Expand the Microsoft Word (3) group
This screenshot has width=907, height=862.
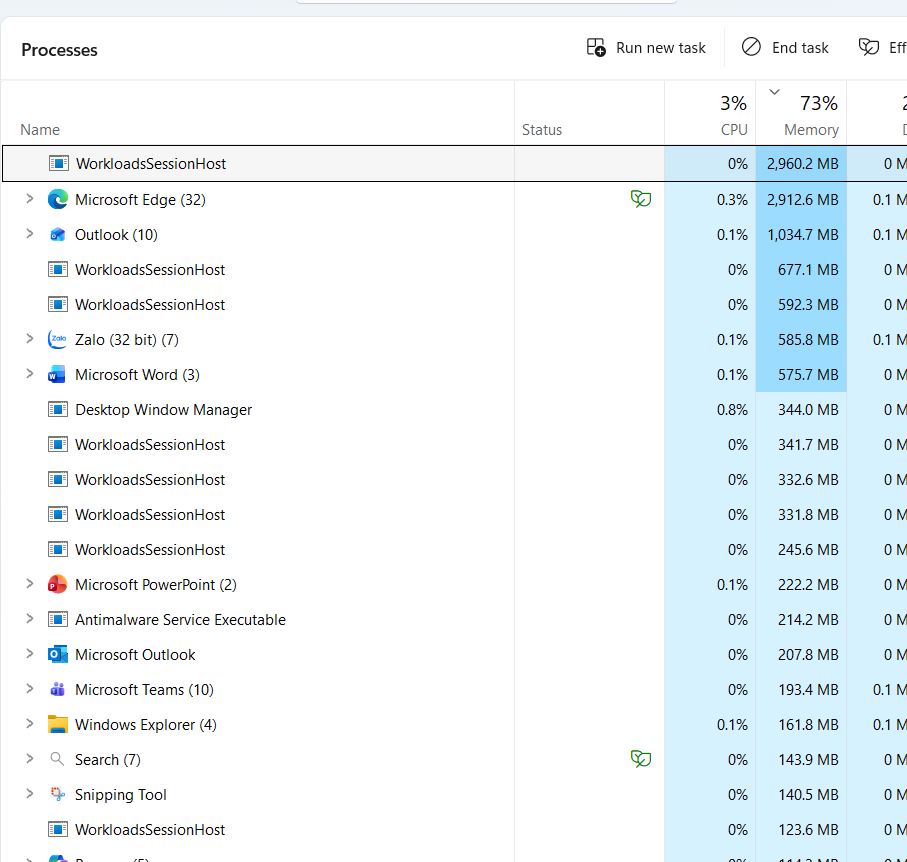pyautogui.click(x=30, y=374)
